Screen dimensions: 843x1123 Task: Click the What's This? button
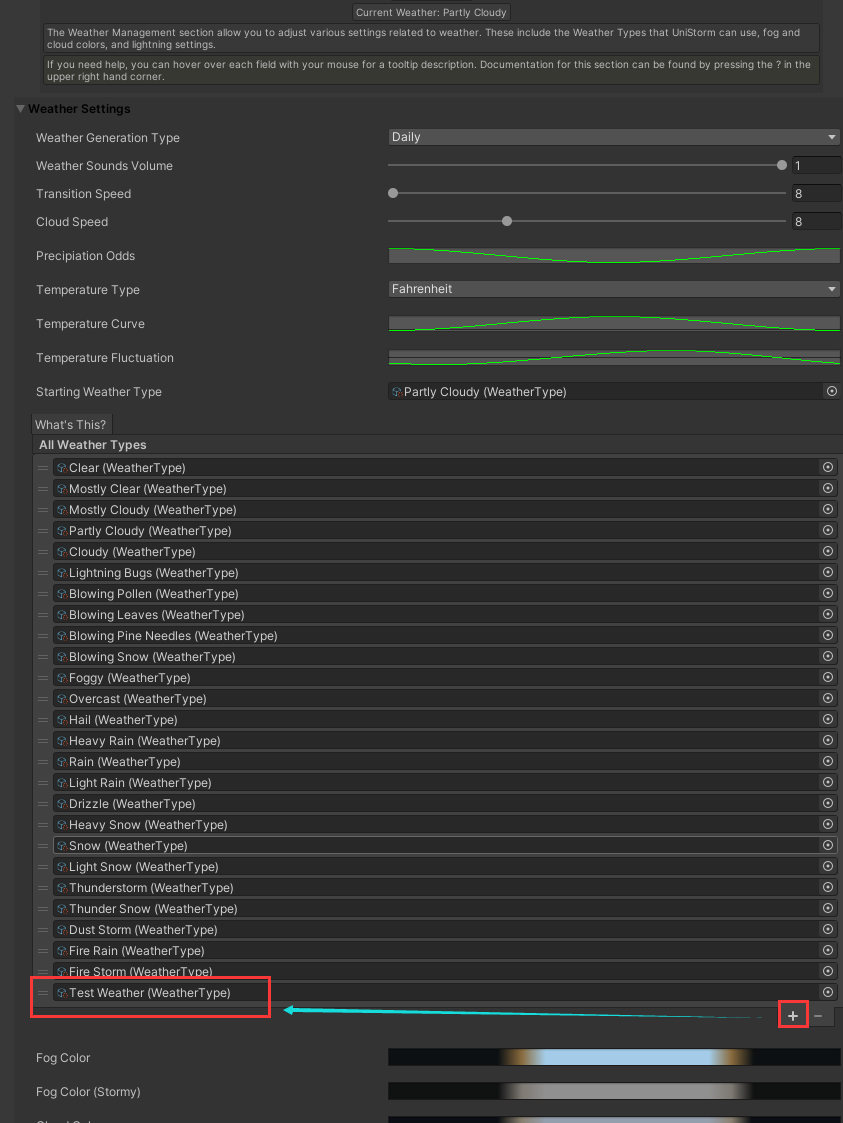pyautogui.click(x=71, y=424)
